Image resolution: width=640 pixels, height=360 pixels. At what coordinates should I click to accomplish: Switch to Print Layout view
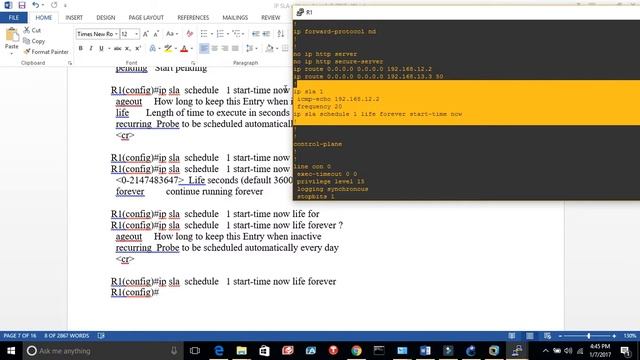pyautogui.click(x=529, y=336)
